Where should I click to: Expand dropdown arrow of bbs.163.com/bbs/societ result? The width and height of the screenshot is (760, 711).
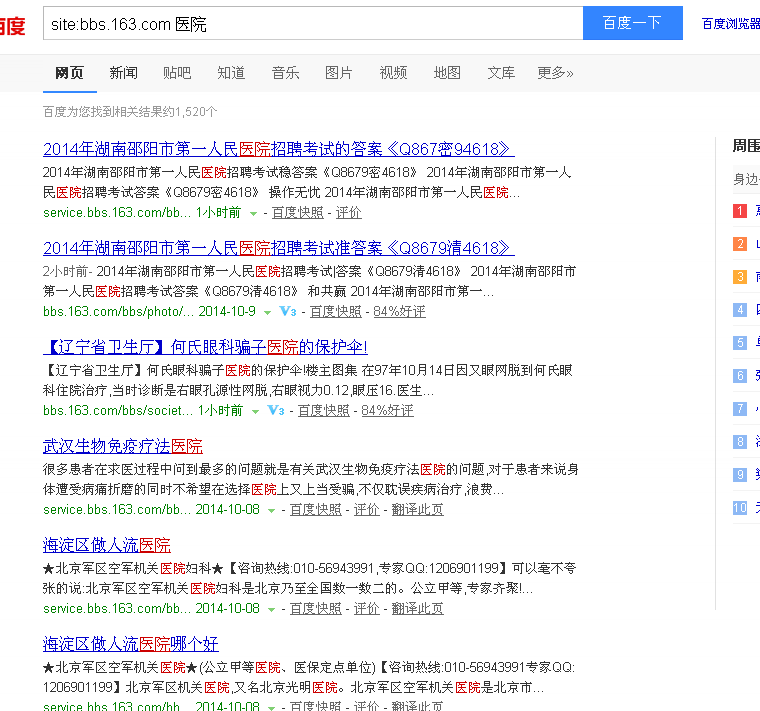[x=255, y=411]
